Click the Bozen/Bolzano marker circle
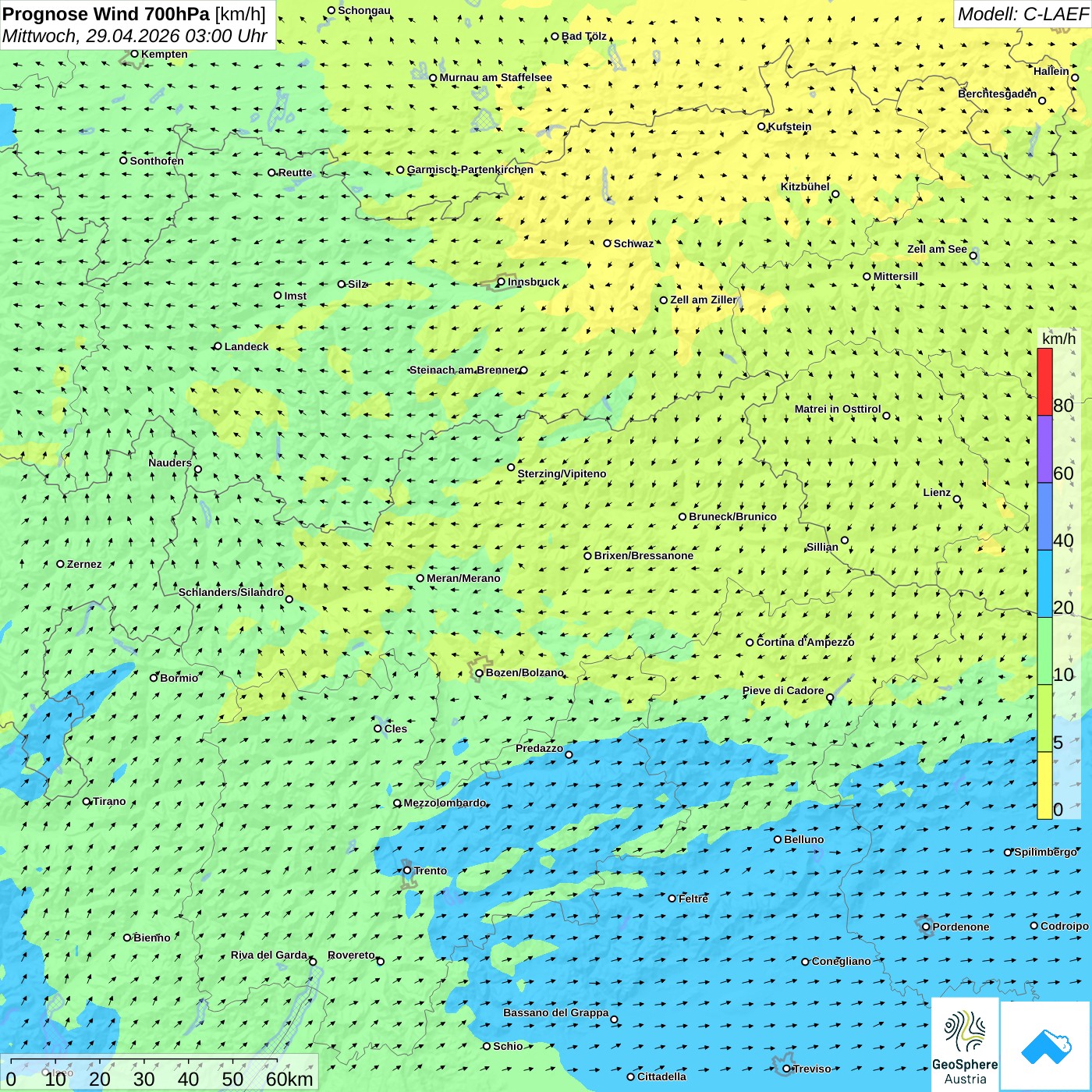 click(x=480, y=673)
